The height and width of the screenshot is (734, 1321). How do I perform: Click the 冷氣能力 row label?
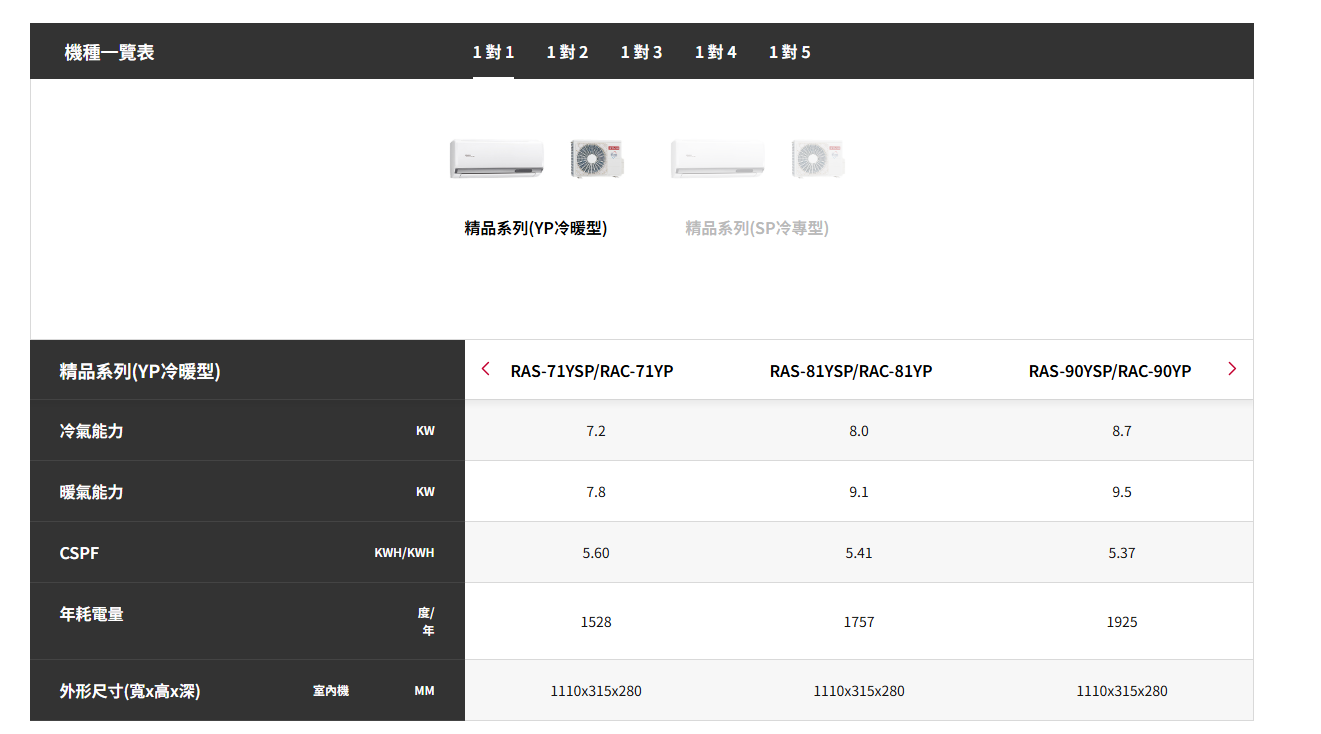(x=92, y=431)
